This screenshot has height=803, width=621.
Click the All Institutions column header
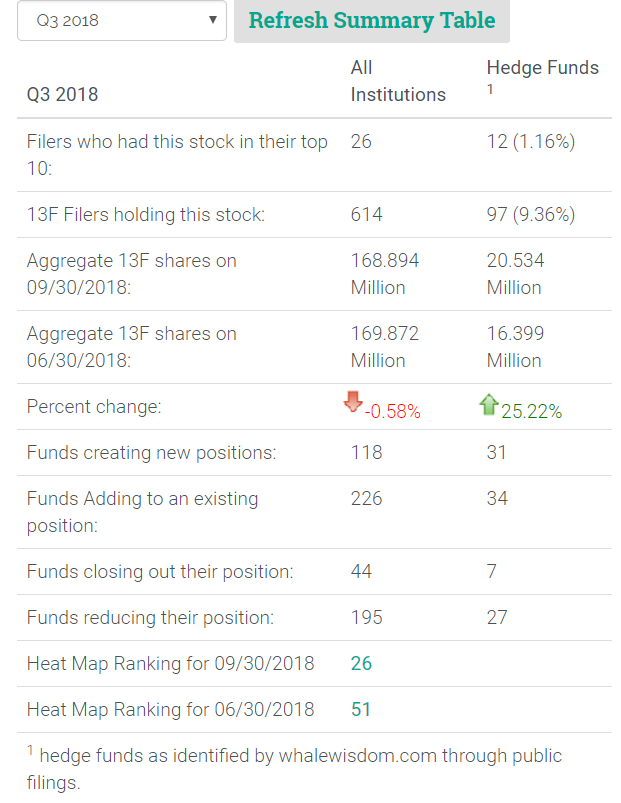(398, 81)
